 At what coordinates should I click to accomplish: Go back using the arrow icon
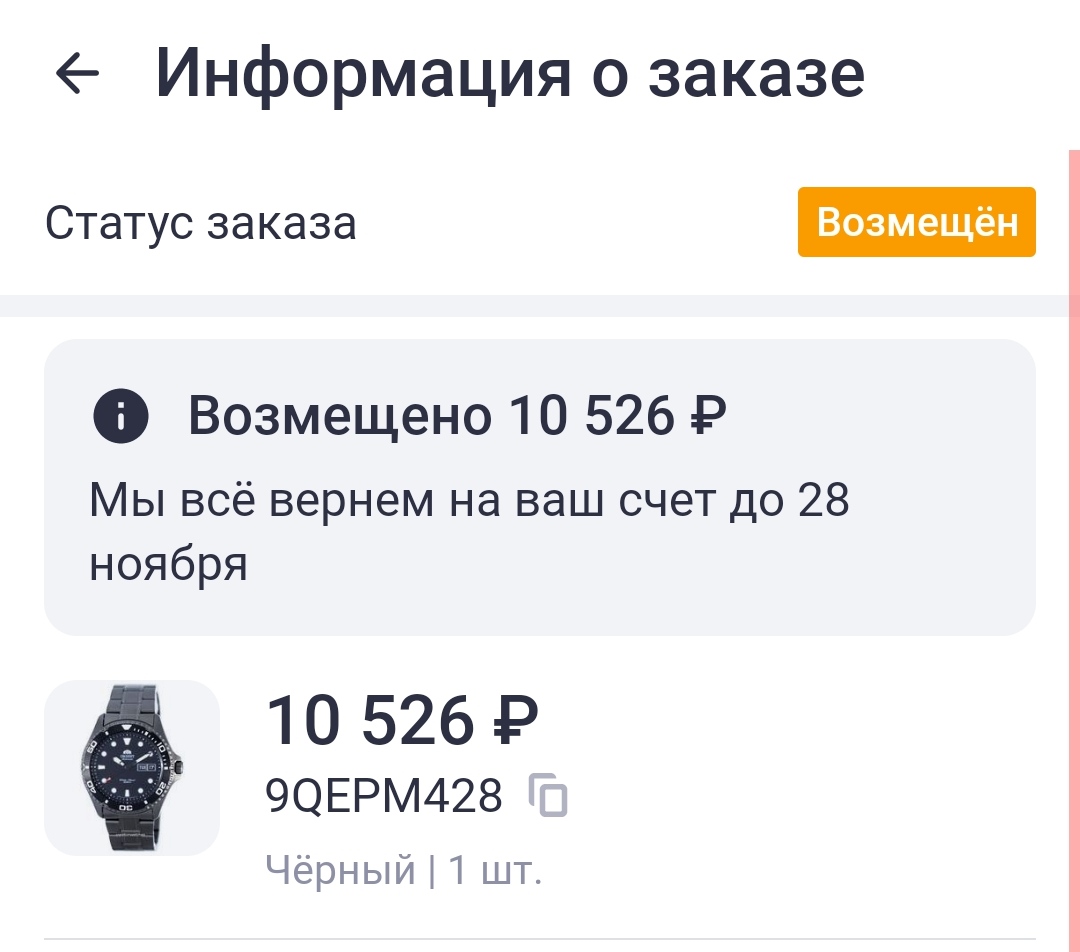pyautogui.click(x=77, y=73)
